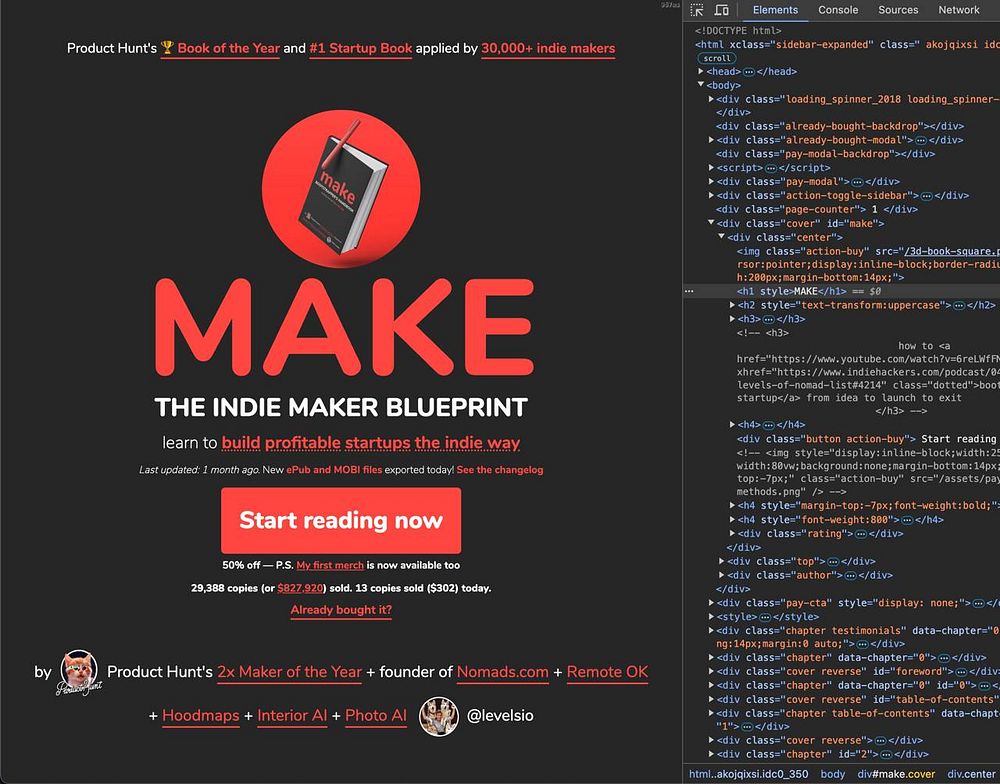Viewport: 1000px width, 784px height.
Task: Expand the style element node
Action: pyautogui.click(x=711, y=617)
